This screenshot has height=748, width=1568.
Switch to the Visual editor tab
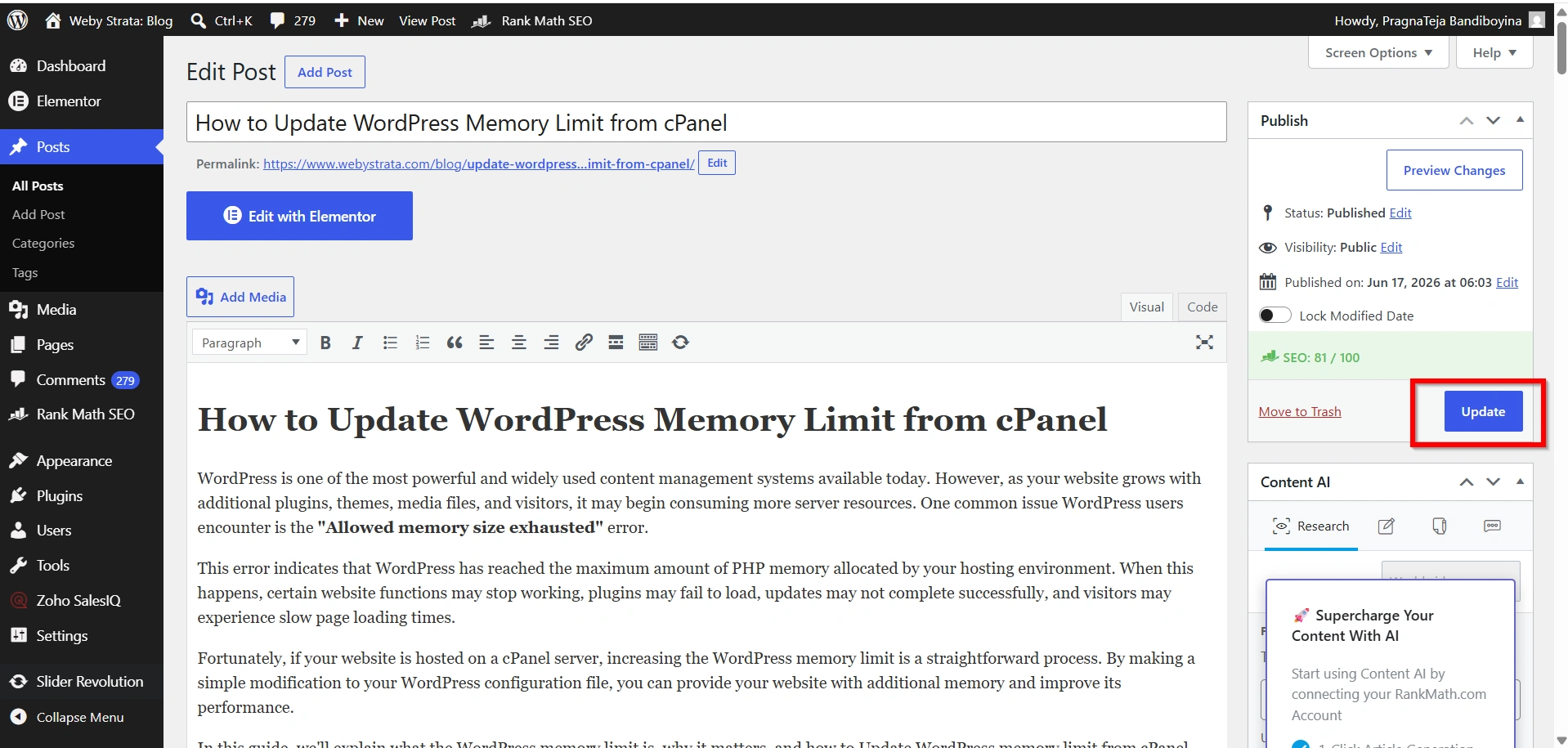[1146, 307]
